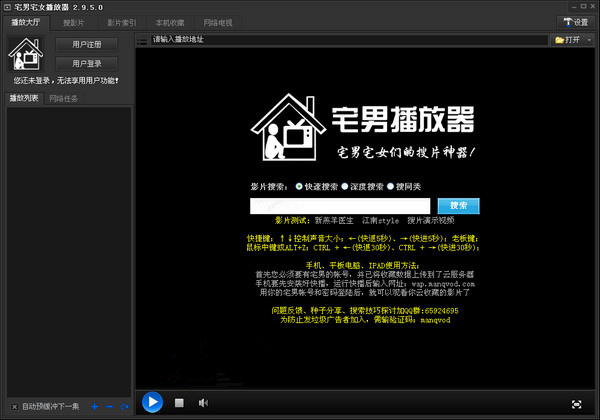600x420 pixels.
Task: Click the user avatar house icon
Action: (x=26, y=54)
